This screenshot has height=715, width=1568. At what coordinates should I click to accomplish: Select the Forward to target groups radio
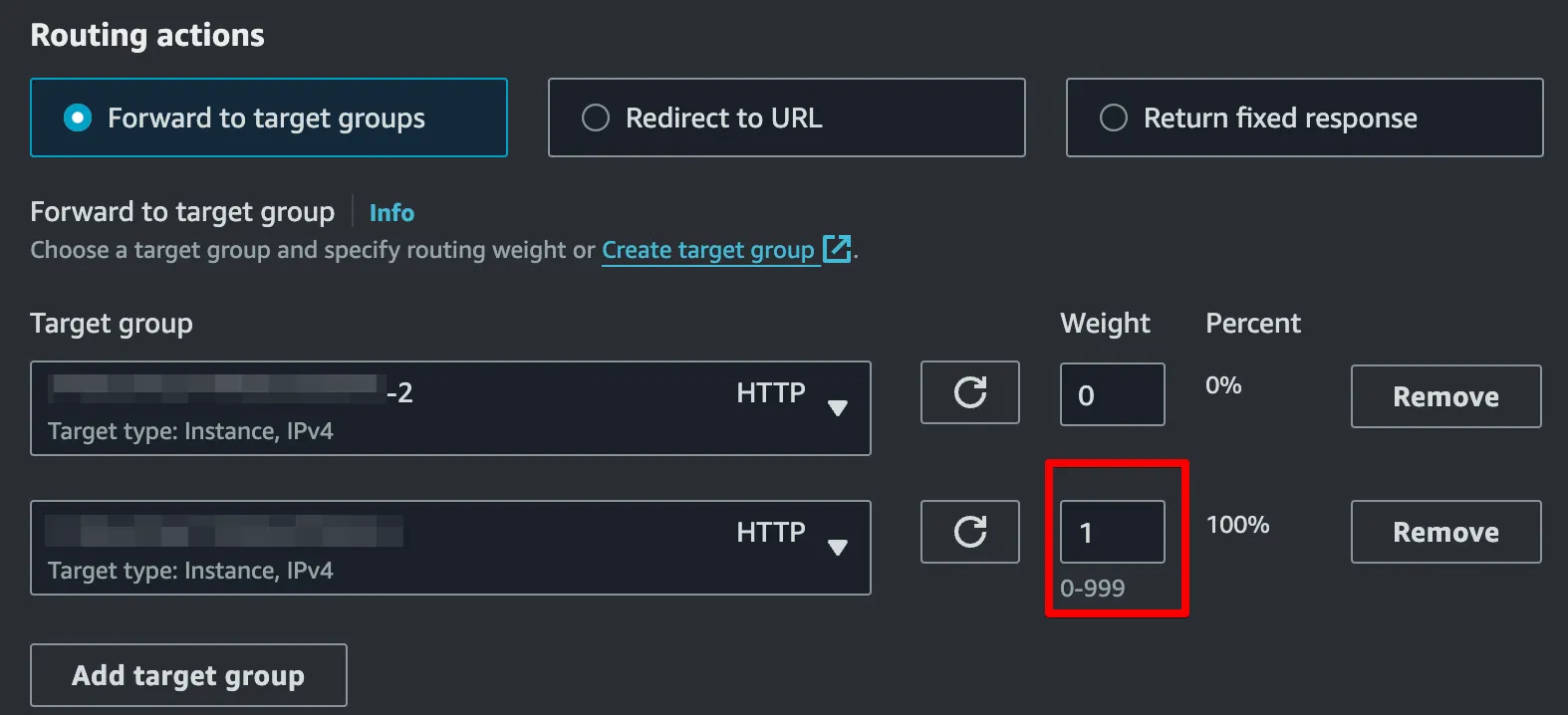click(78, 118)
